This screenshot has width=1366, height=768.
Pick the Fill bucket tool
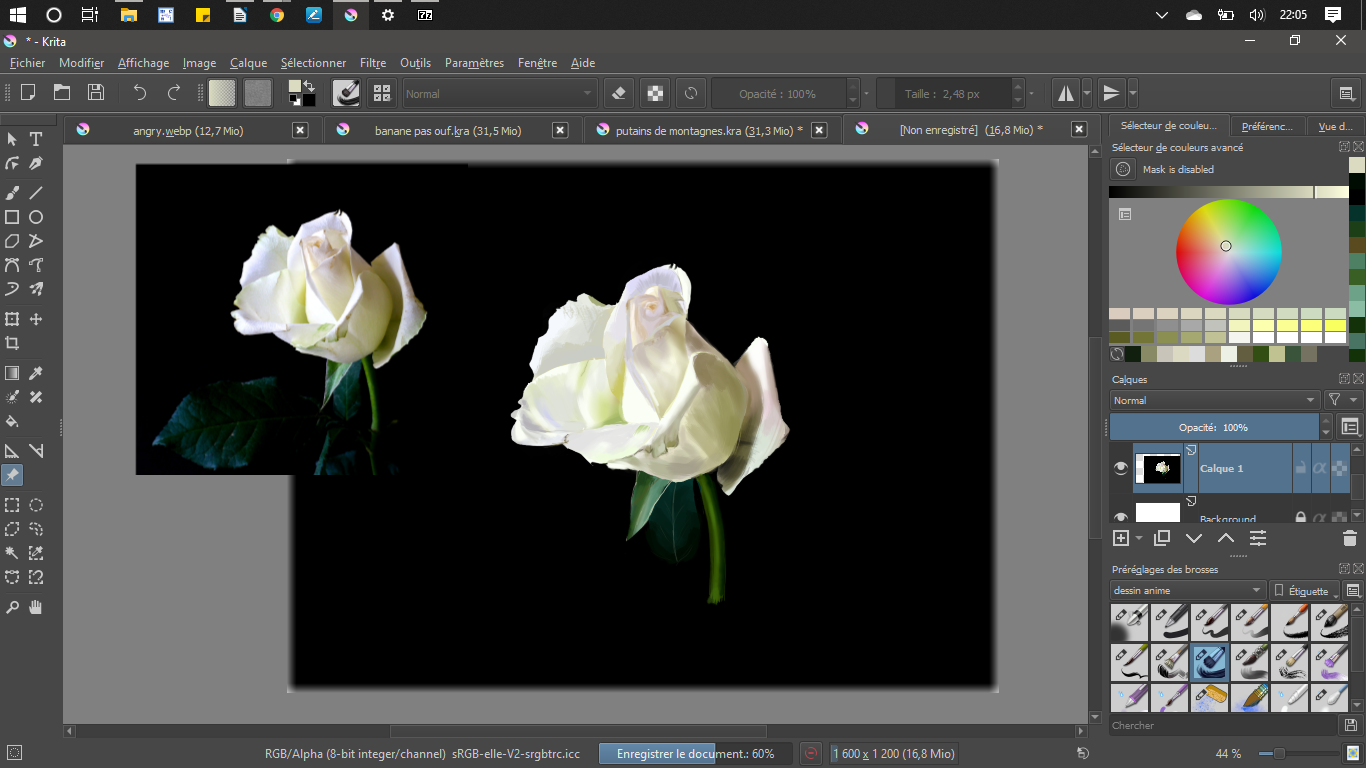(x=12, y=421)
